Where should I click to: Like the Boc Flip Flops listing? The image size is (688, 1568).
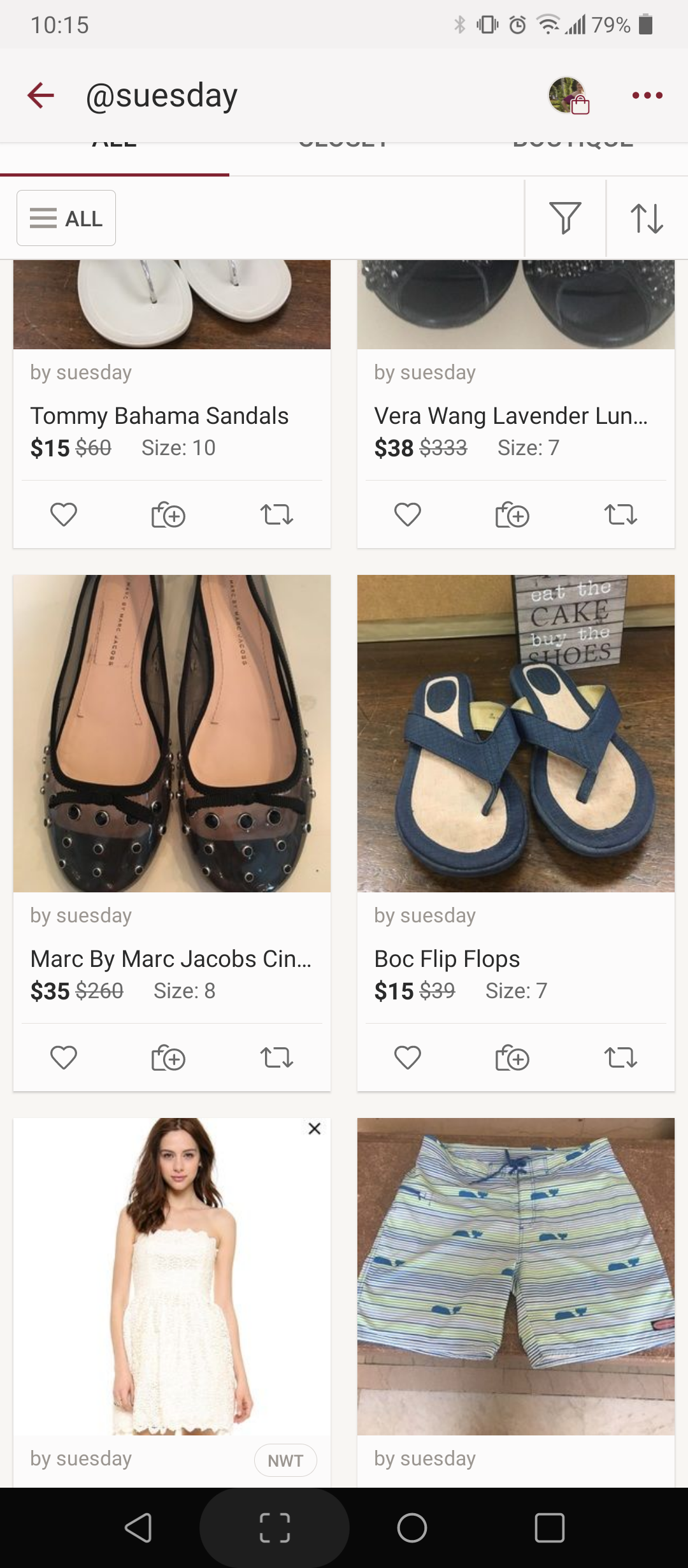point(408,1057)
